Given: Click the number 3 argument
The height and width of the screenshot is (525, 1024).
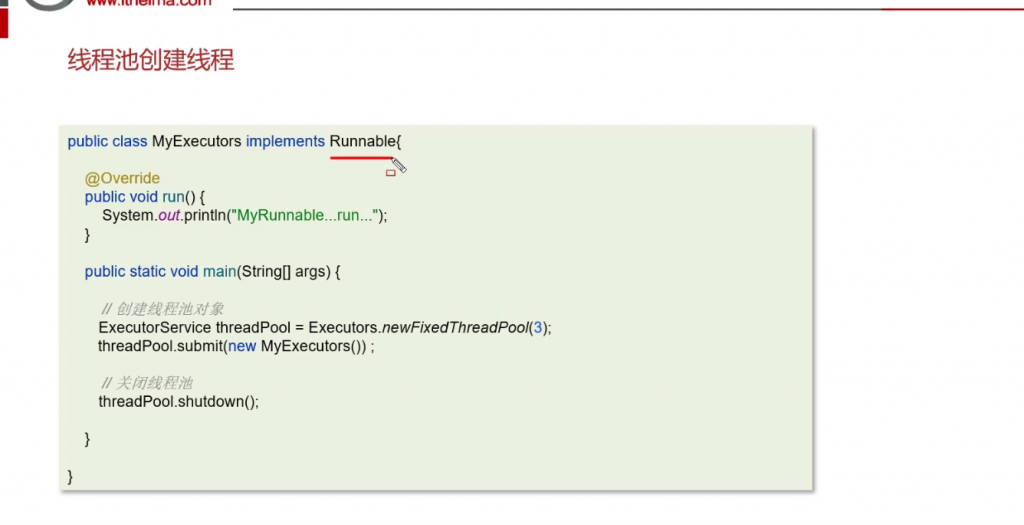Looking at the screenshot, I should [x=537, y=327].
